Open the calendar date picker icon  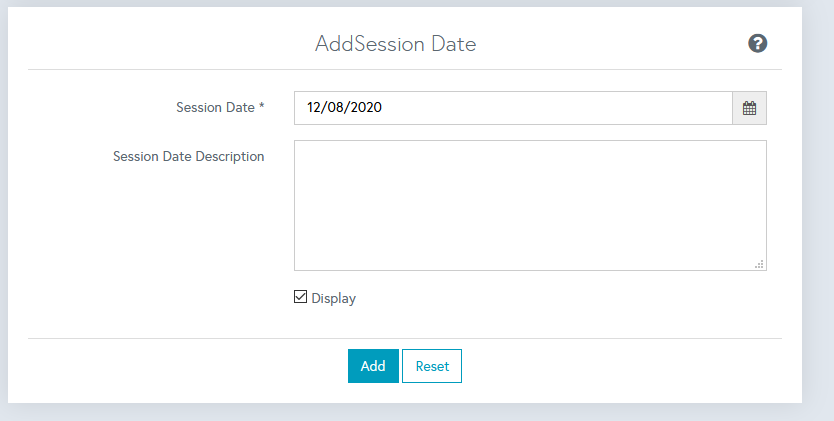[x=749, y=108]
